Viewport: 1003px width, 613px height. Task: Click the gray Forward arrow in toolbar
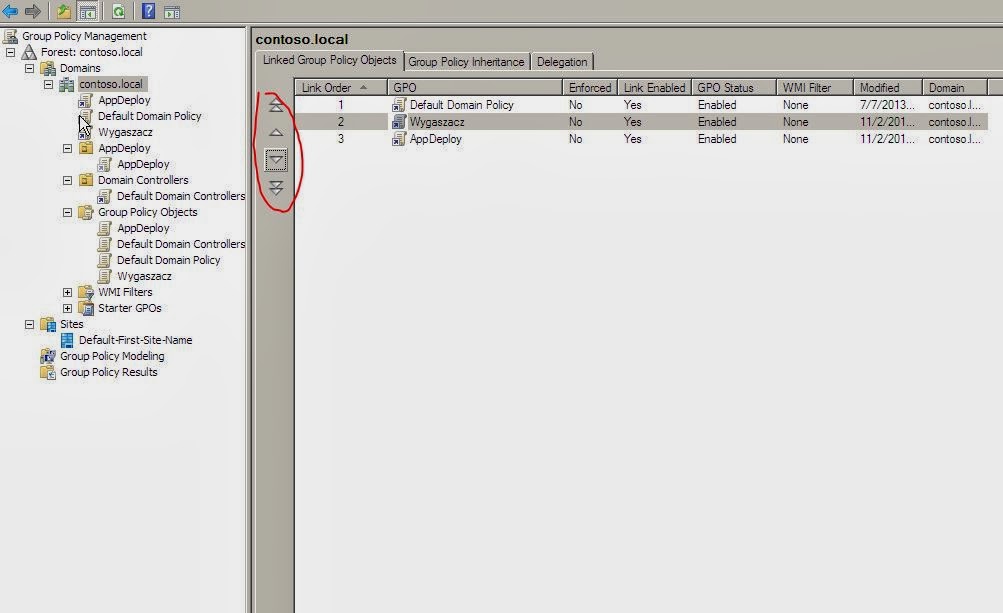pyautogui.click(x=32, y=11)
